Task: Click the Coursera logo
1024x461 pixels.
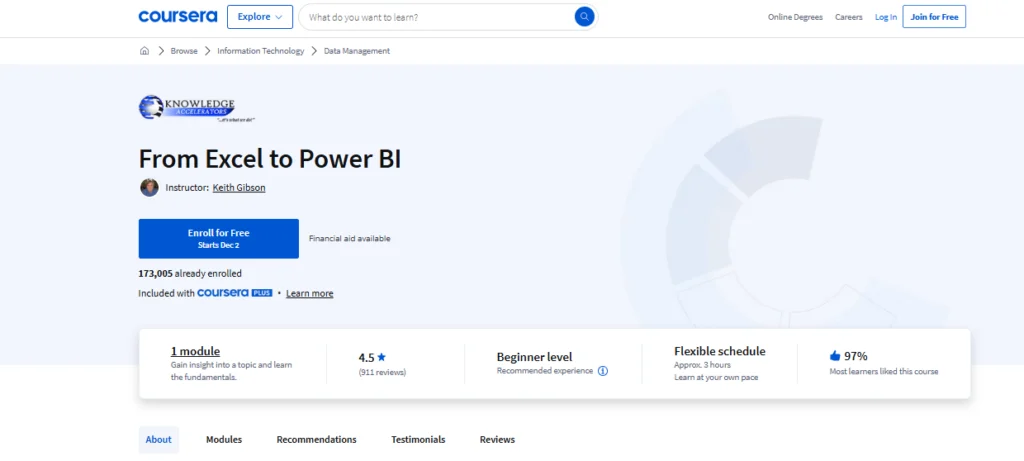Action: pyautogui.click(x=178, y=17)
